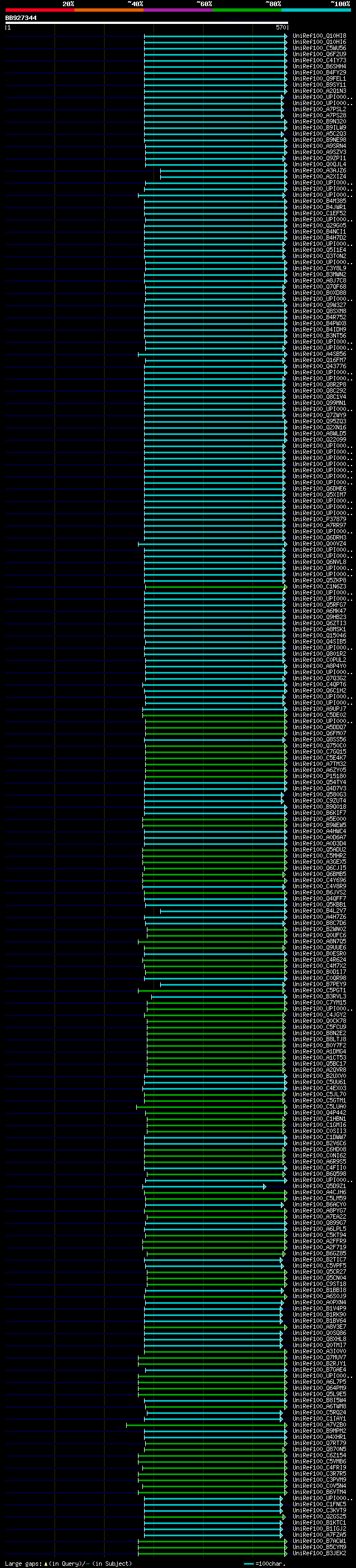Click the white query sequence bar
Image resolution: width=356 pixels, height=1568 pixels.
(147, 23)
